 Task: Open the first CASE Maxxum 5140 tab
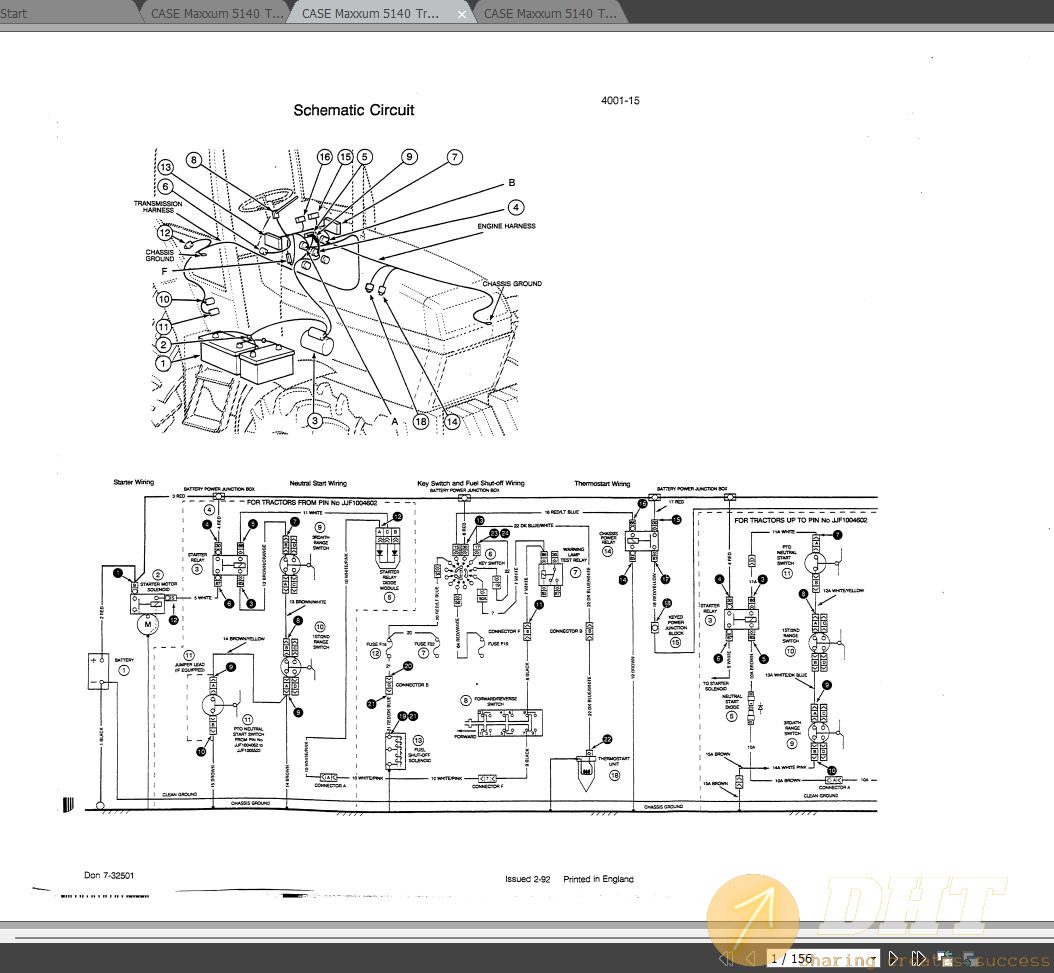coord(215,13)
